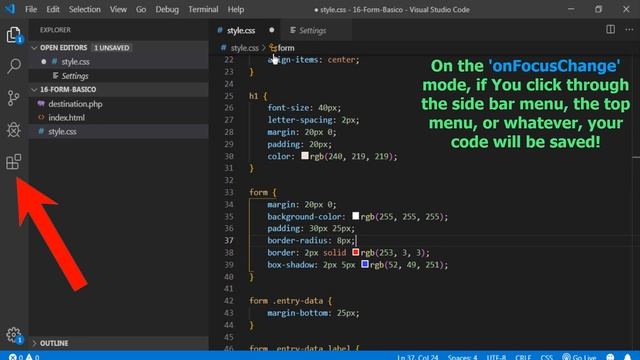Screen dimensions: 640x360
Task: Click the UTF-8 encoding entry
Action: (496, 357)
